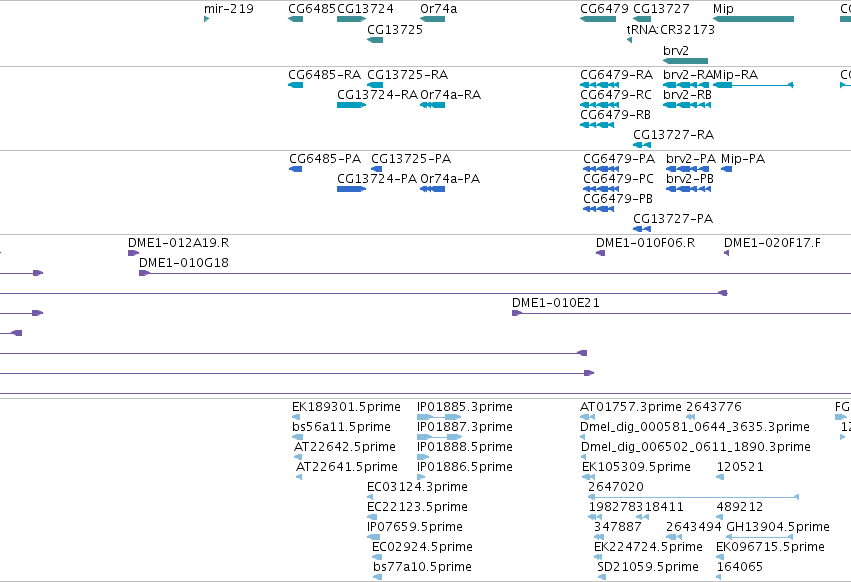851x582 pixels.
Task: Click the Mip gene label
Action: 723,9
